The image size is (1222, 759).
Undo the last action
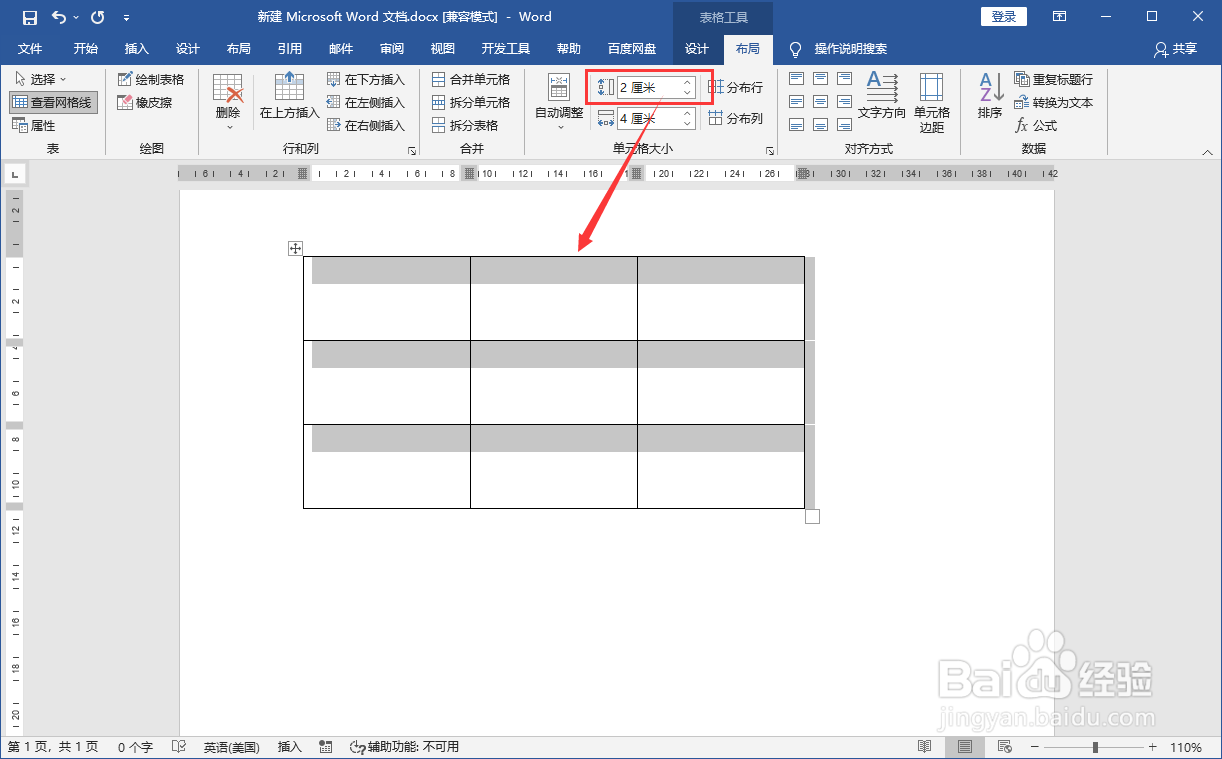coord(59,17)
